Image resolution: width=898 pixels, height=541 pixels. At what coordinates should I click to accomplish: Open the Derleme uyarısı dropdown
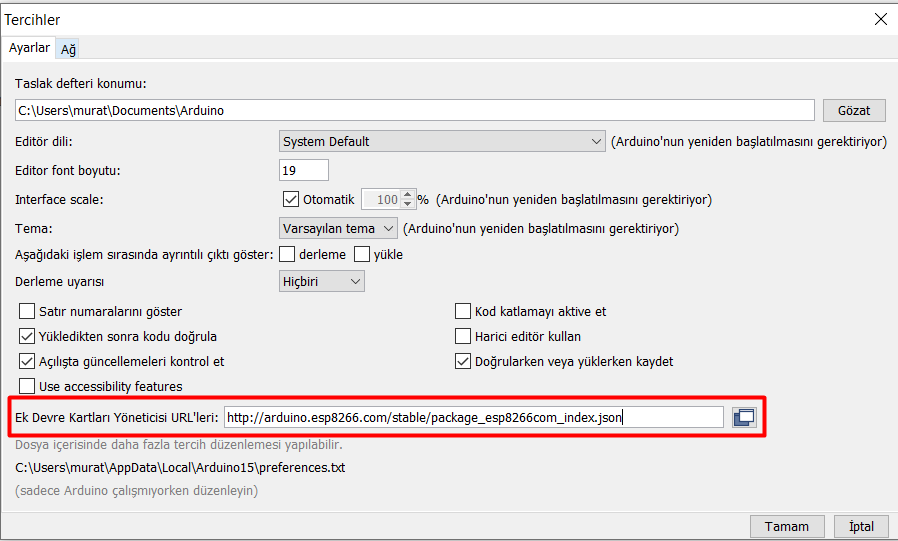coord(321,282)
